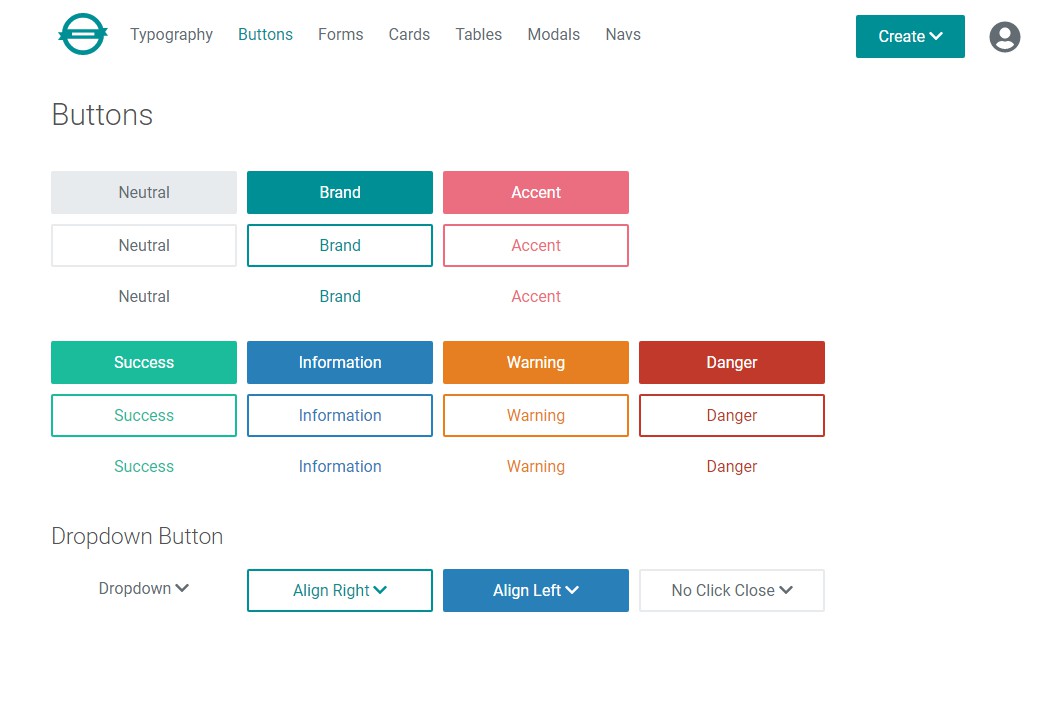The height and width of the screenshot is (711, 1043).
Task: Open the plain Dropdown text button
Action: coord(144,589)
